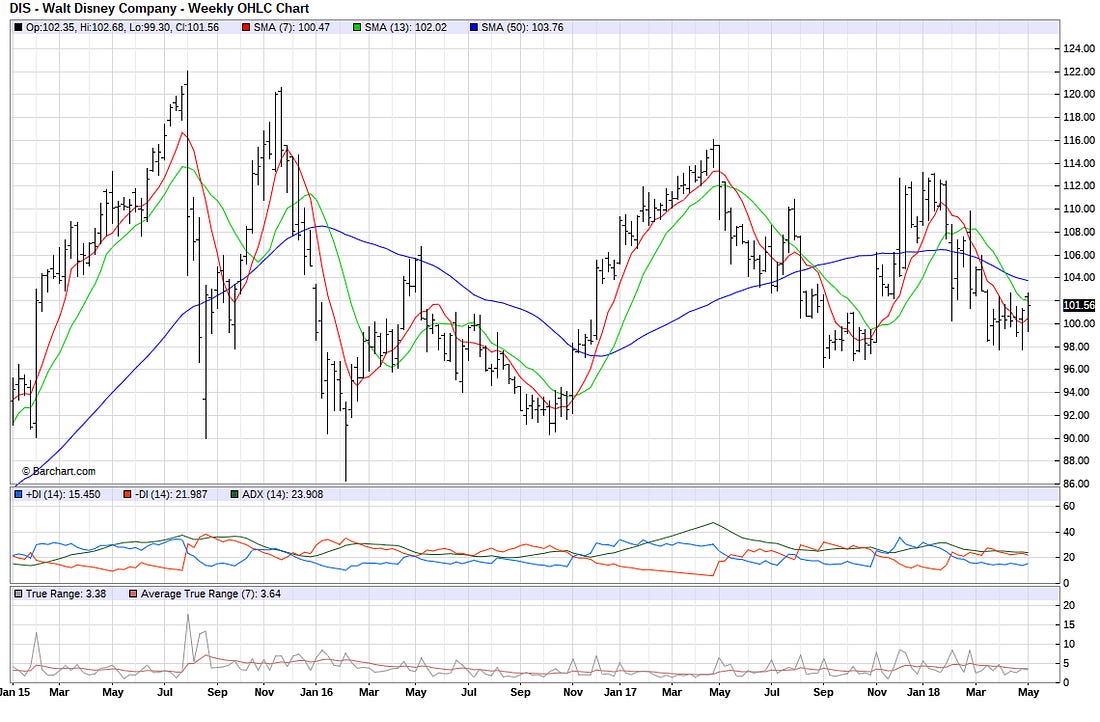Click the SMA (13): 102.02 label

405,27
